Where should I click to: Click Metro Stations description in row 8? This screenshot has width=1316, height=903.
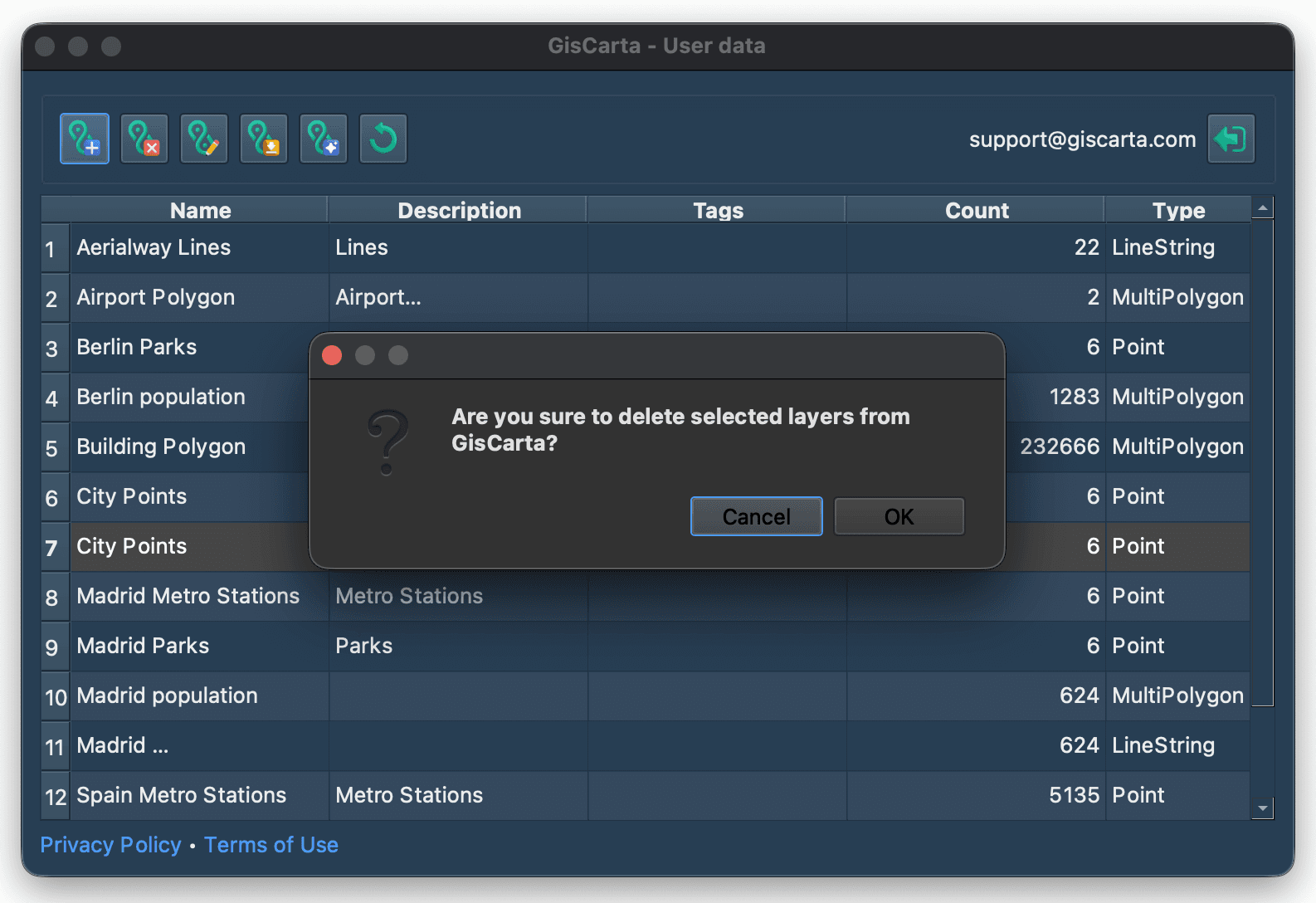[x=458, y=596]
